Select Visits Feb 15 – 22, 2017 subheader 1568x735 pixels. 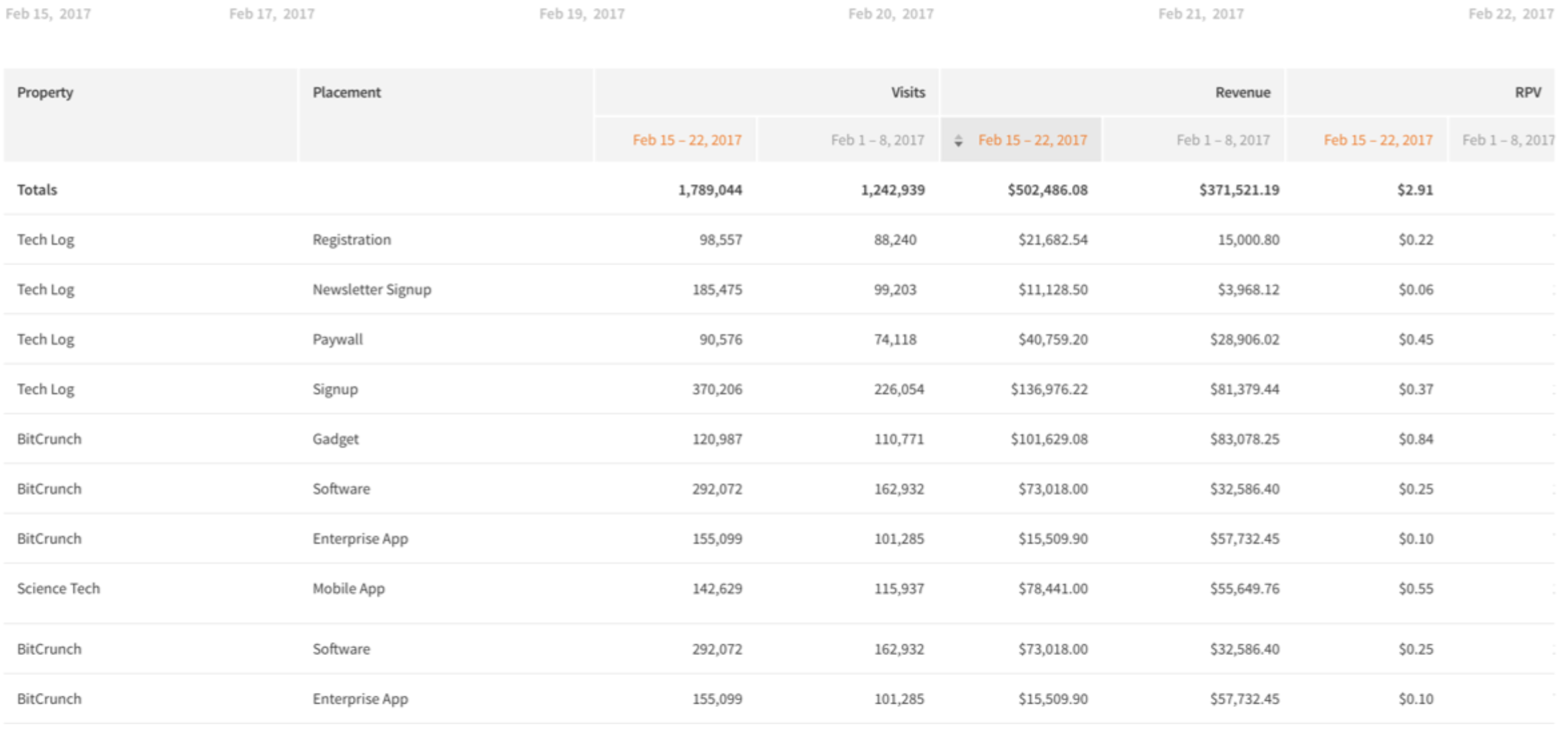tap(687, 140)
